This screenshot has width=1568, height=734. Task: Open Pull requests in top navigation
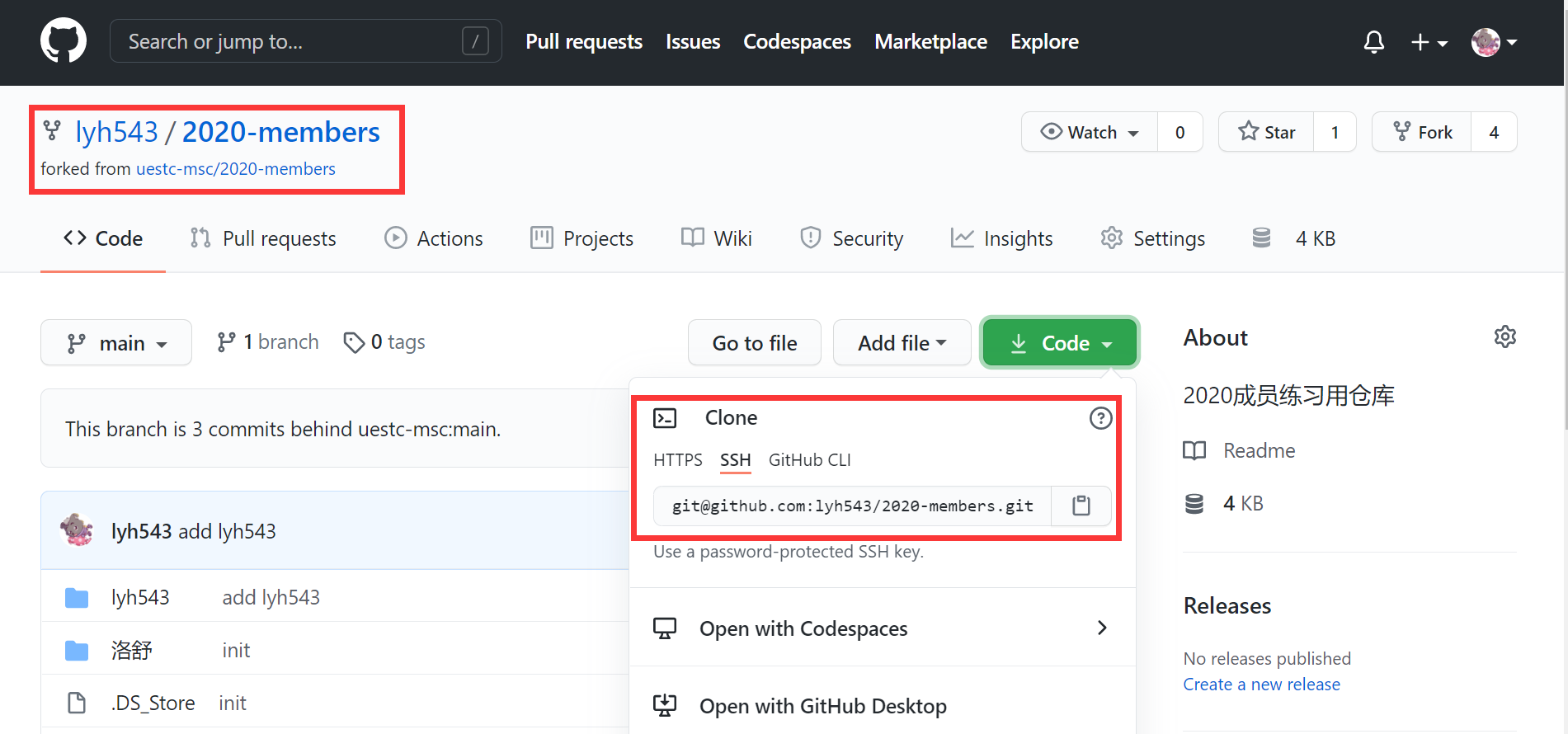tap(584, 41)
